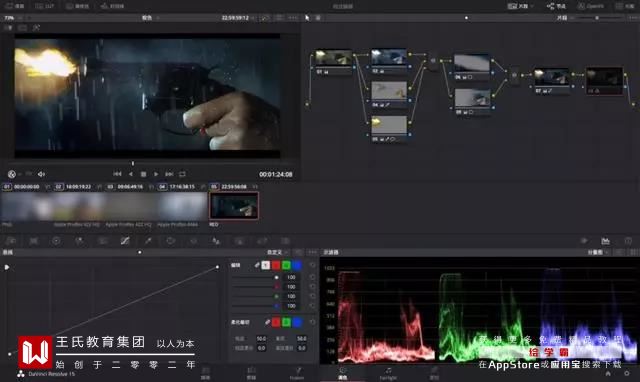
Task: Open curves panel three-dots menu
Action: 313,253
